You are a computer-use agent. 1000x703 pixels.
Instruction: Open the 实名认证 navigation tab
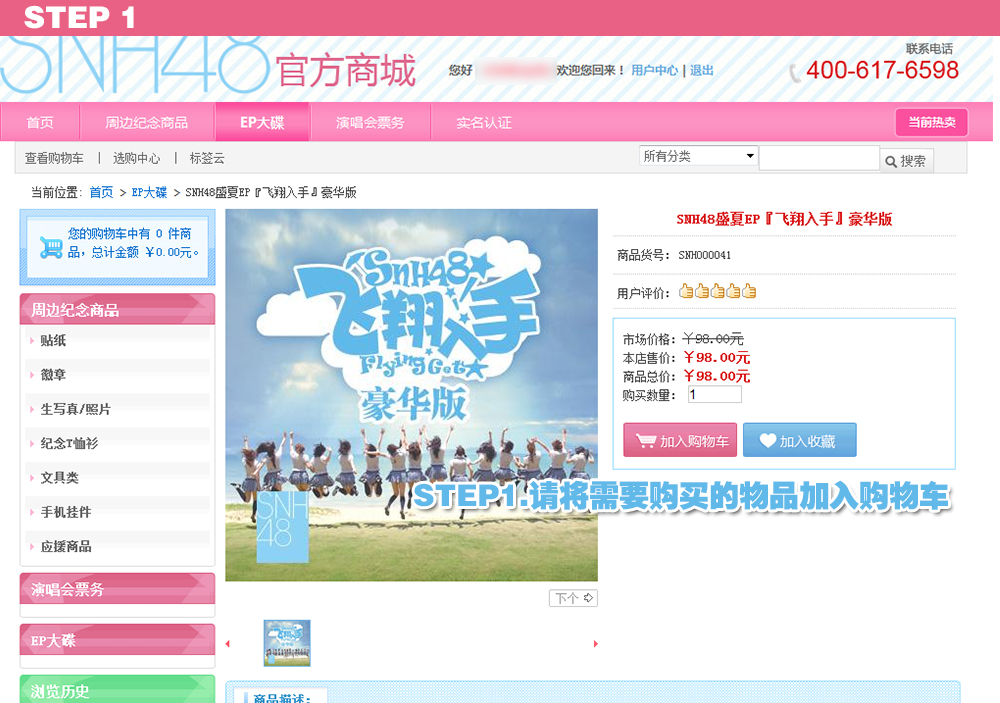(x=483, y=122)
